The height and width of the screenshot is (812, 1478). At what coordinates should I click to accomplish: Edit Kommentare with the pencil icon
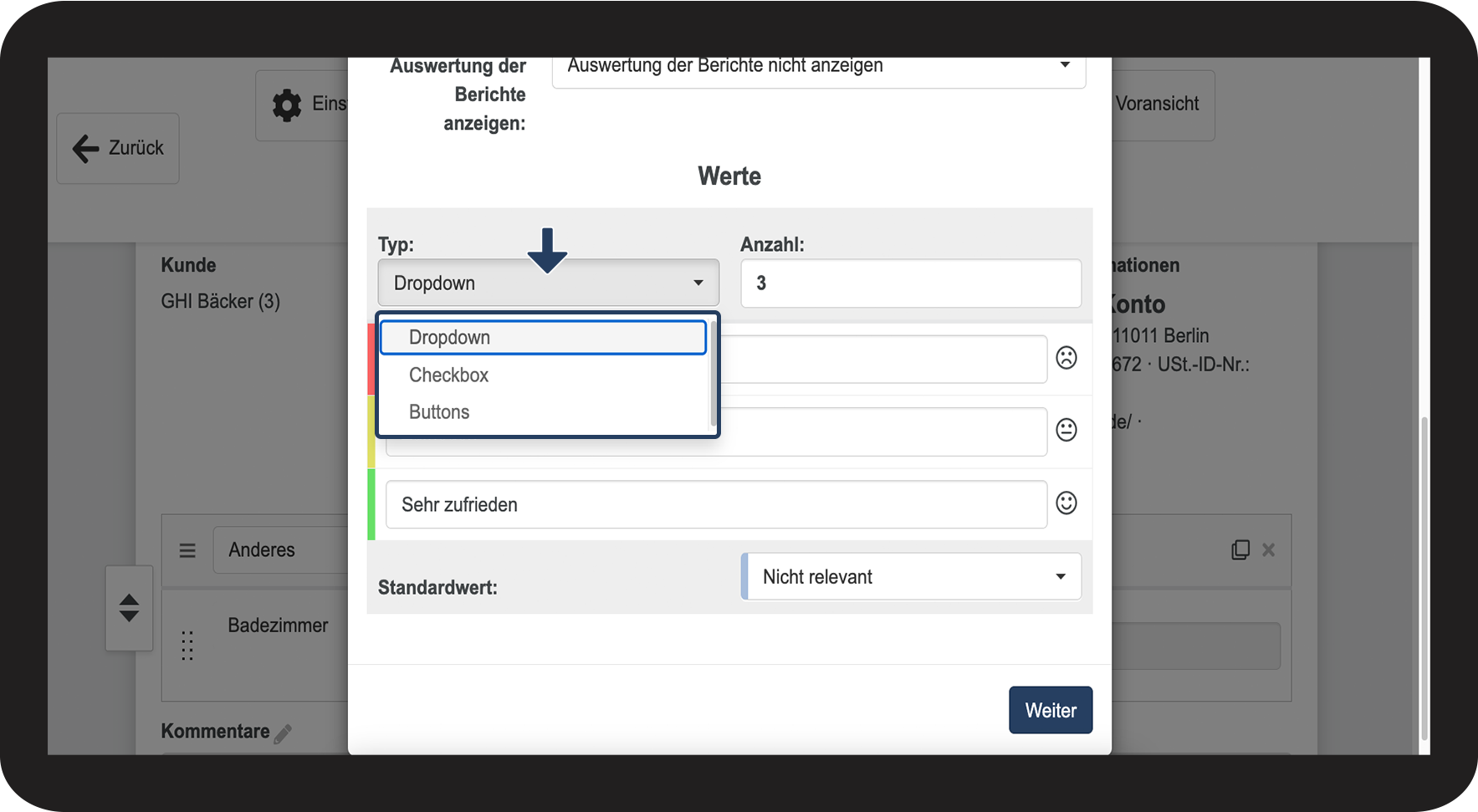(x=284, y=733)
